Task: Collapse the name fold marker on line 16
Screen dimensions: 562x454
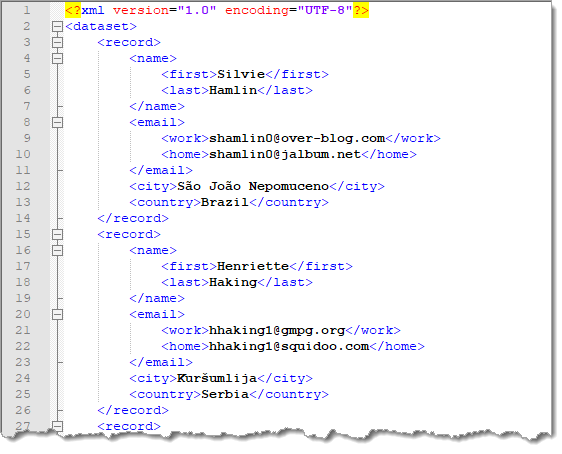Action: pos(57,250)
